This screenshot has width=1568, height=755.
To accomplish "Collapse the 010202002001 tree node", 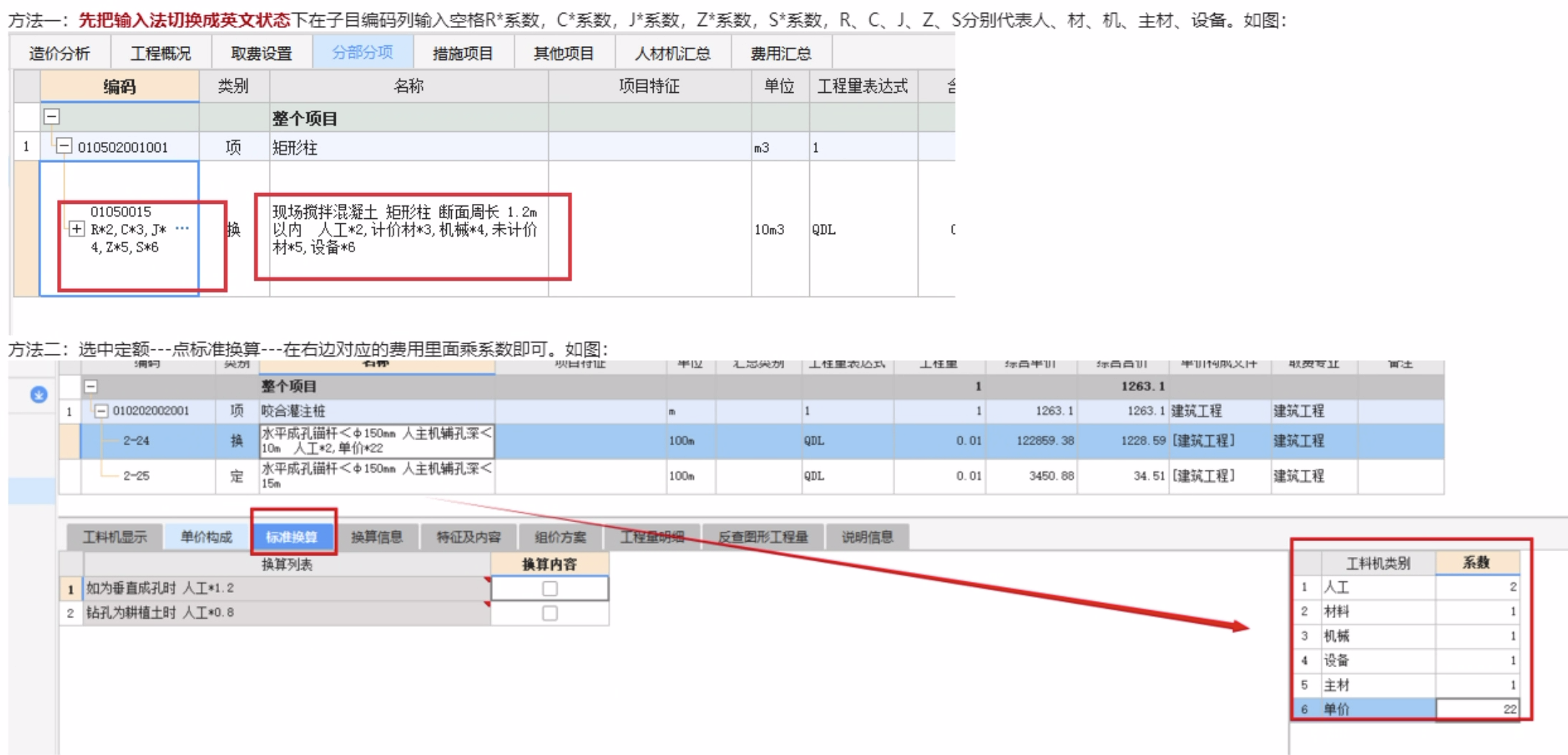I will (102, 411).
